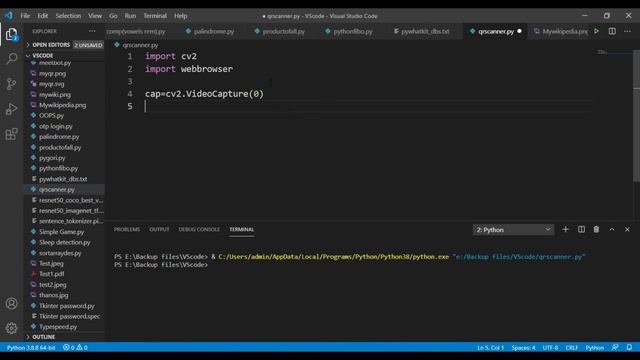
Task: Click unsaved dot on qrscanner.py tab
Action: click(x=519, y=31)
